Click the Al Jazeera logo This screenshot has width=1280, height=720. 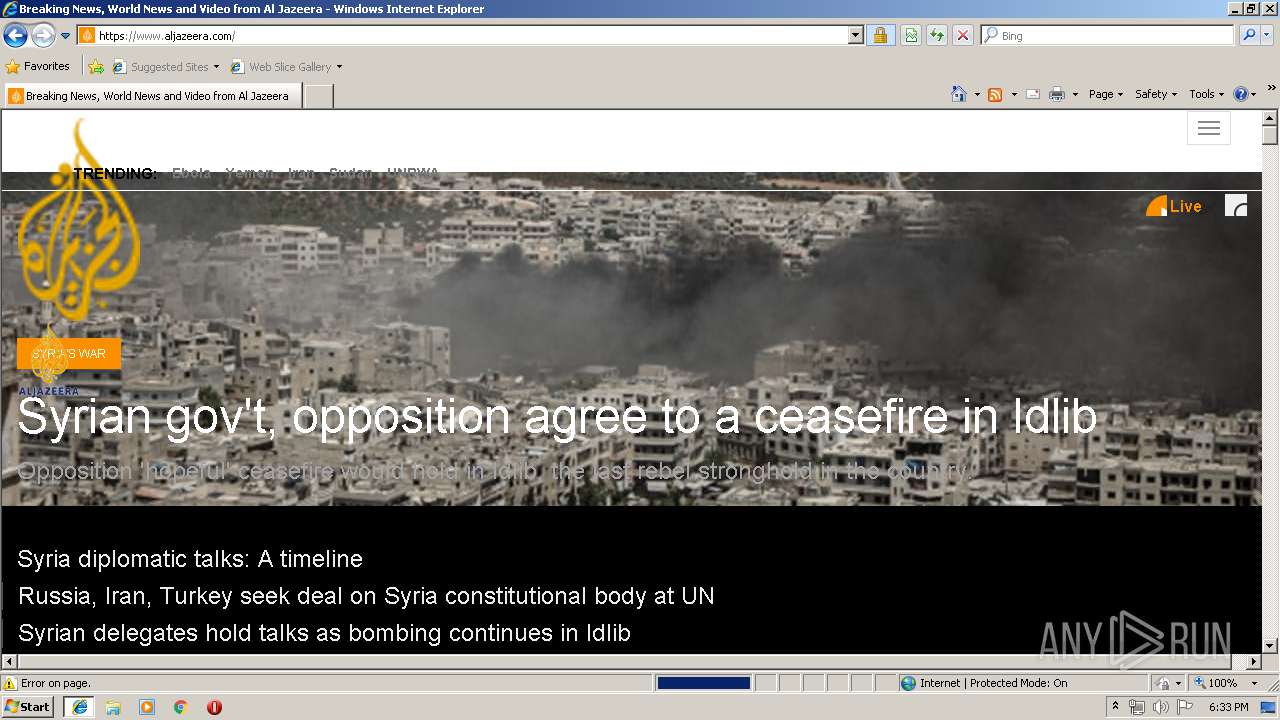(x=79, y=220)
